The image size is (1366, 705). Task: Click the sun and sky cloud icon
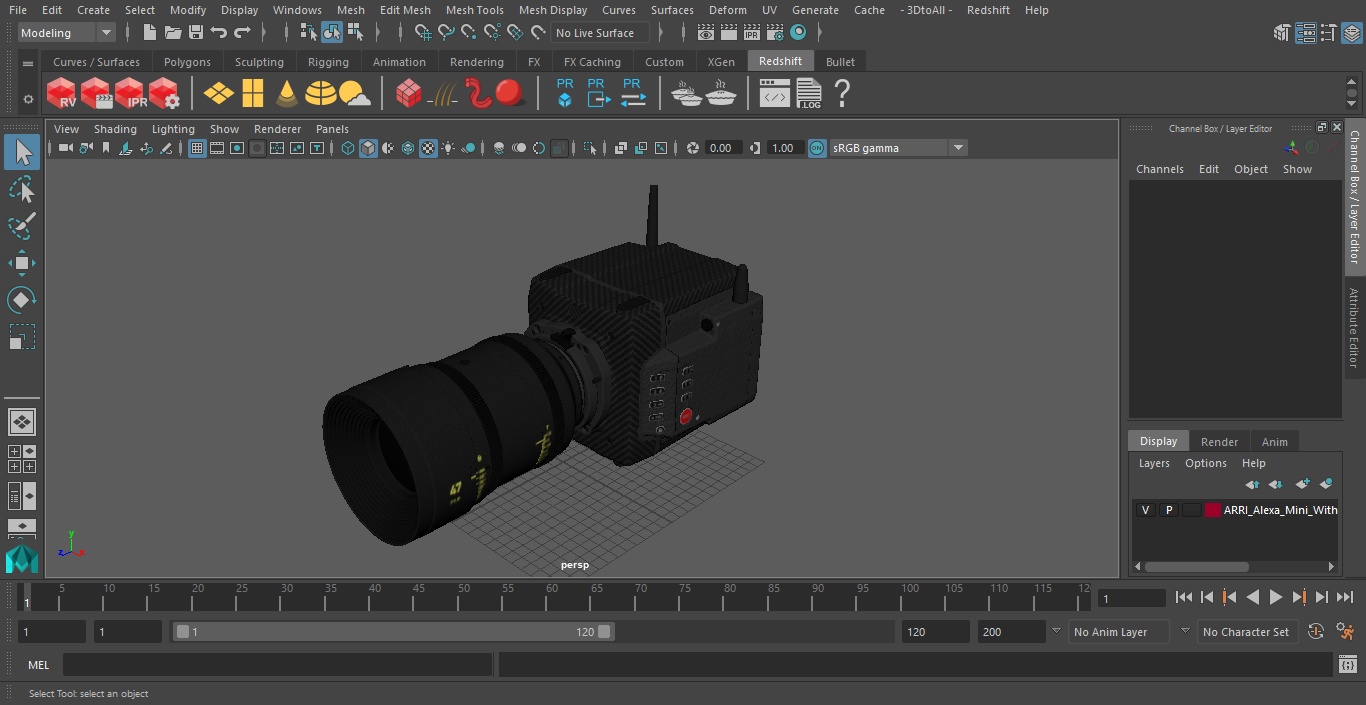click(x=354, y=94)
